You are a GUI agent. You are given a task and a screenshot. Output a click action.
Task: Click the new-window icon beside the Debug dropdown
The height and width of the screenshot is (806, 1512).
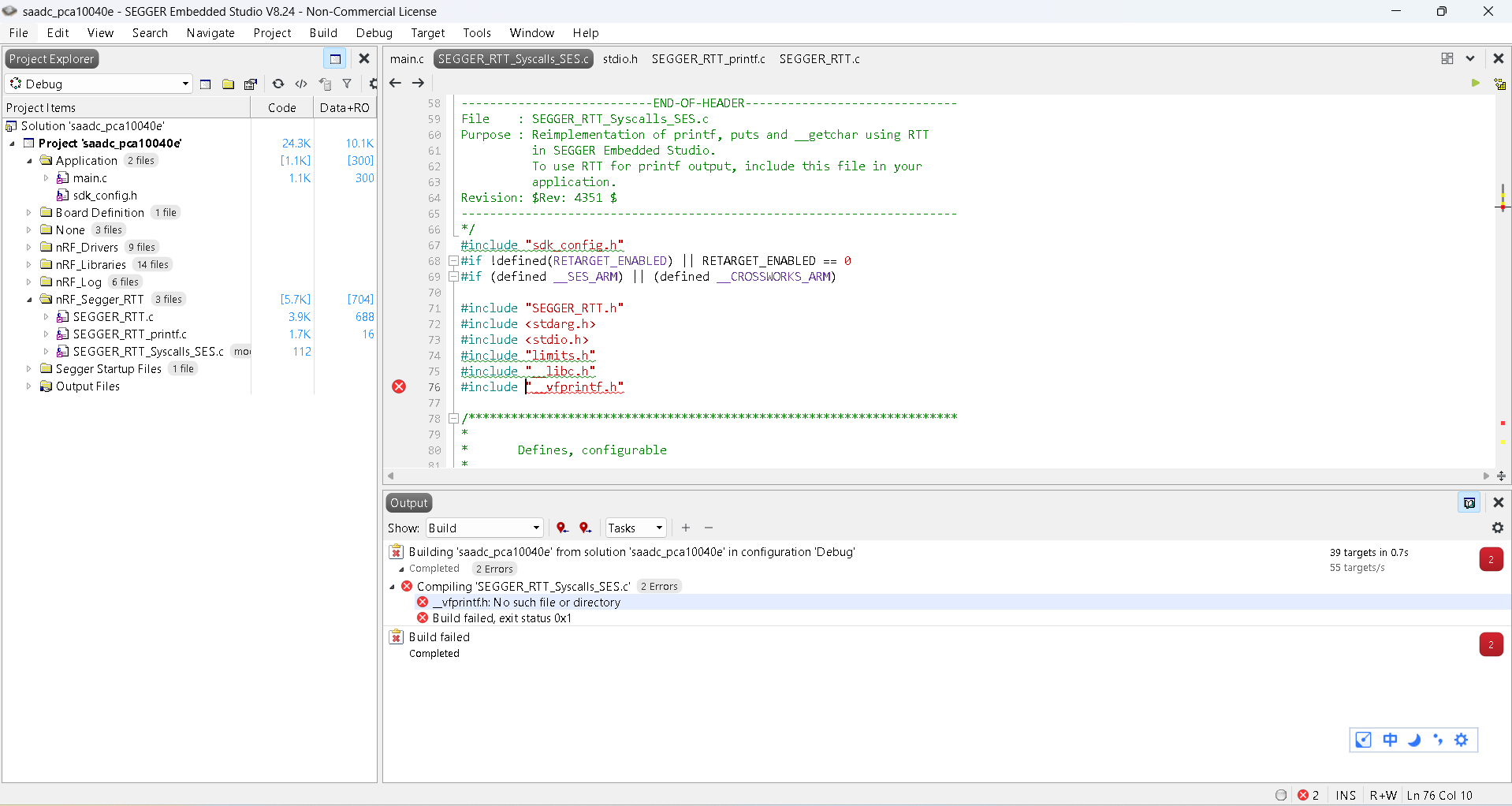206,84
